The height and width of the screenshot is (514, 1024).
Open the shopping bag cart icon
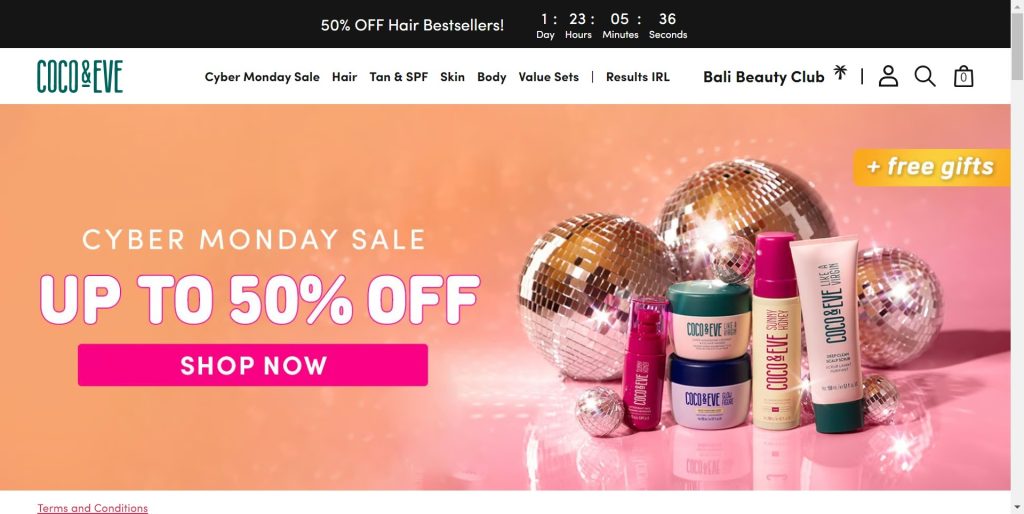pos(963,76)
